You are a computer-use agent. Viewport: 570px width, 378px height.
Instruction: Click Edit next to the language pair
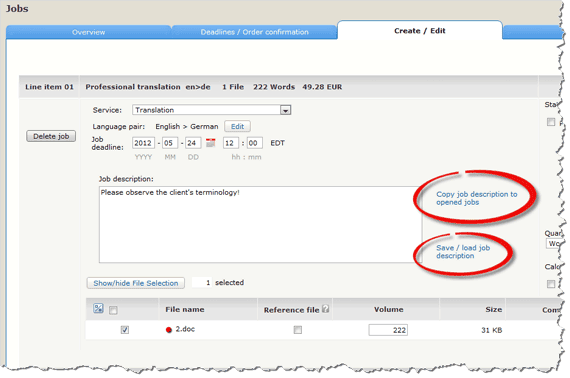(237, 126)
